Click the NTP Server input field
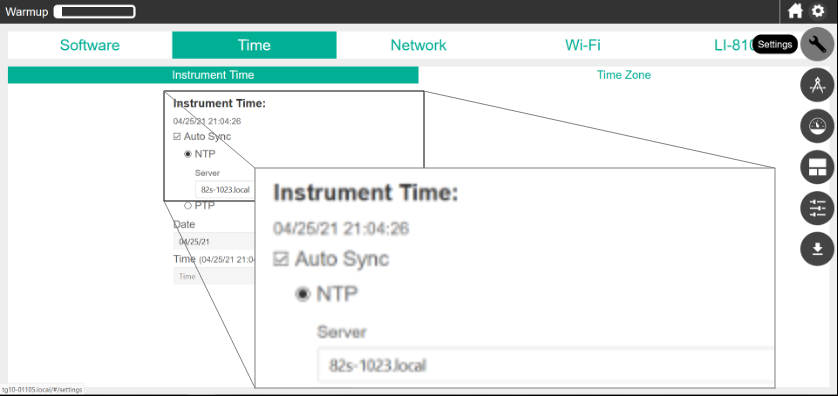Screen dimensions: 838x396 (x=224, y=190)
